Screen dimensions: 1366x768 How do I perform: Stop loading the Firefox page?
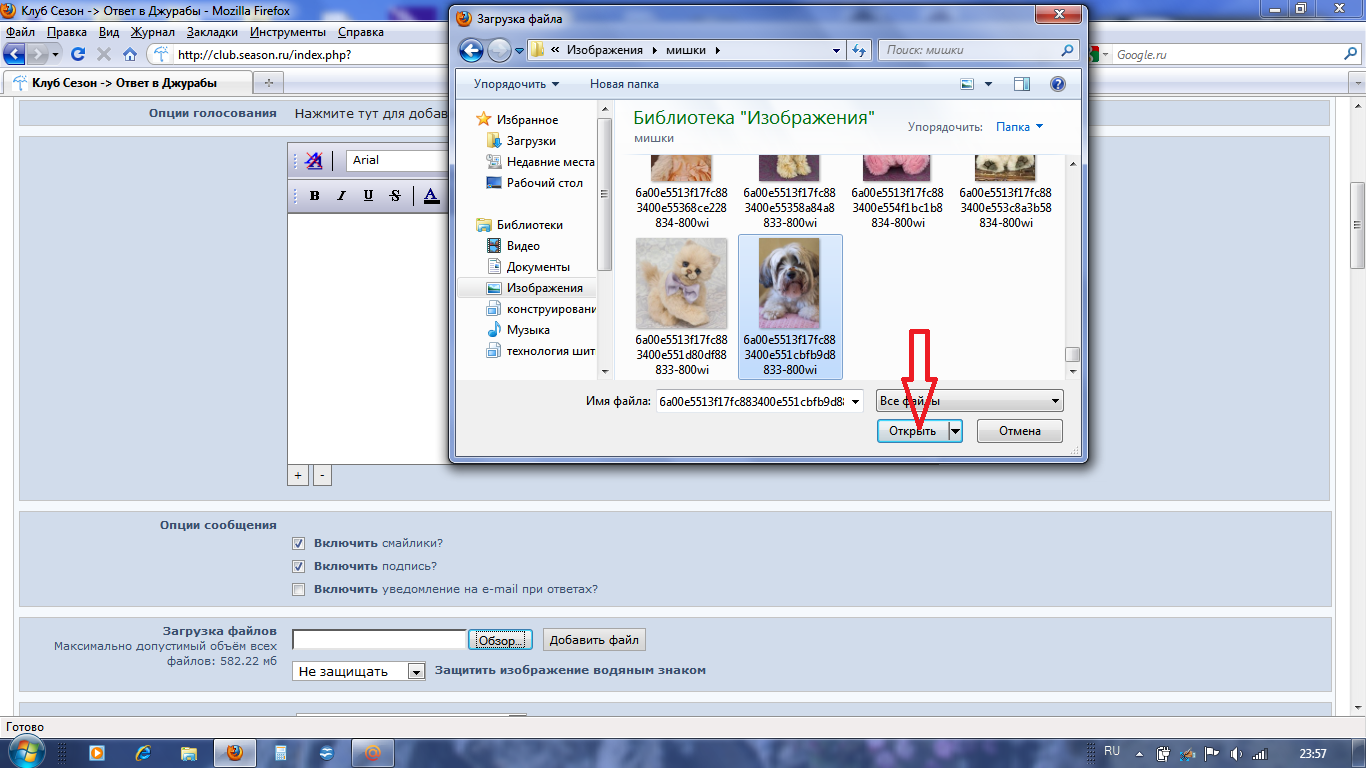(104, 54)
